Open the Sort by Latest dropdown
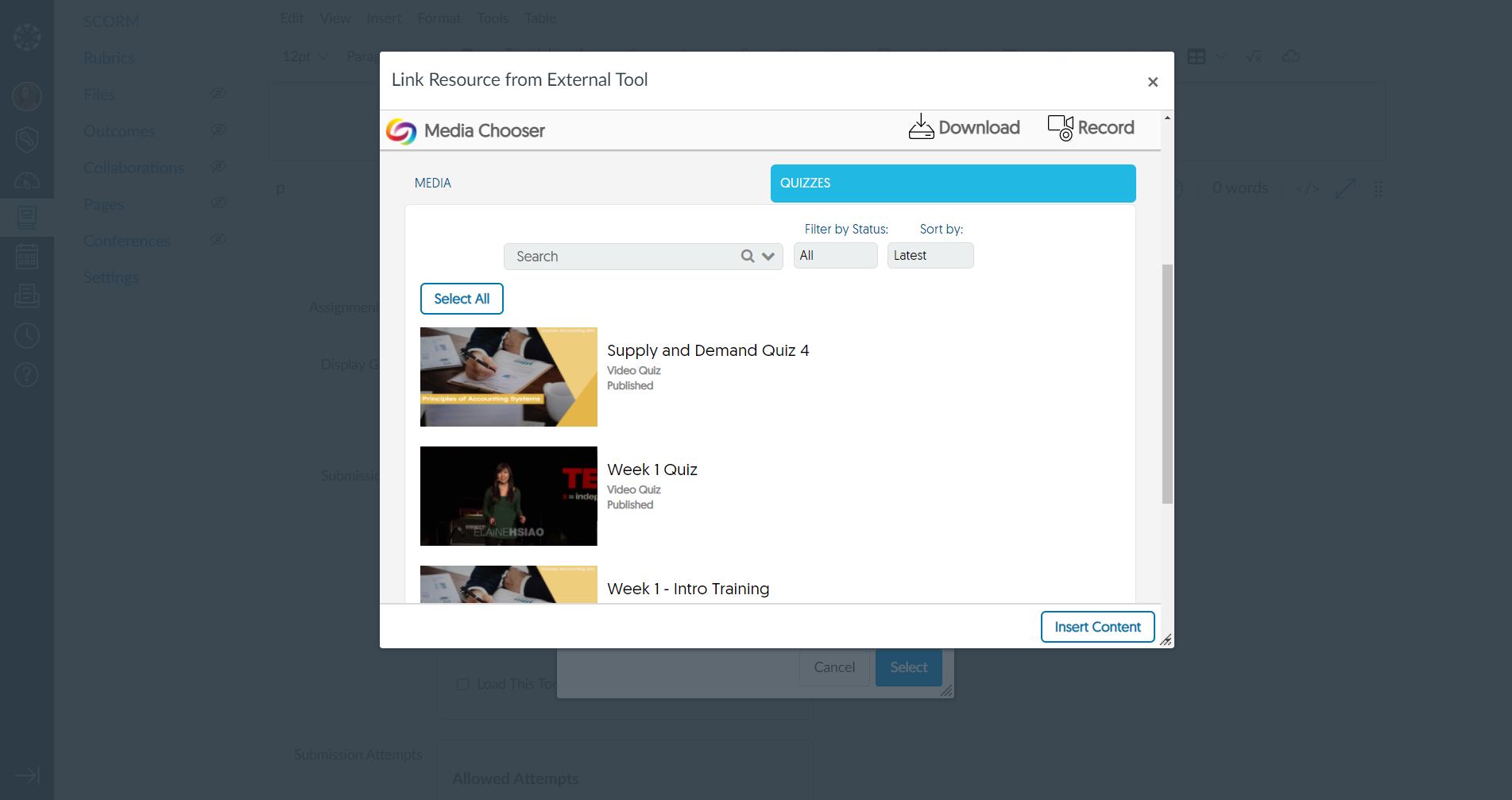 [930, 256]
